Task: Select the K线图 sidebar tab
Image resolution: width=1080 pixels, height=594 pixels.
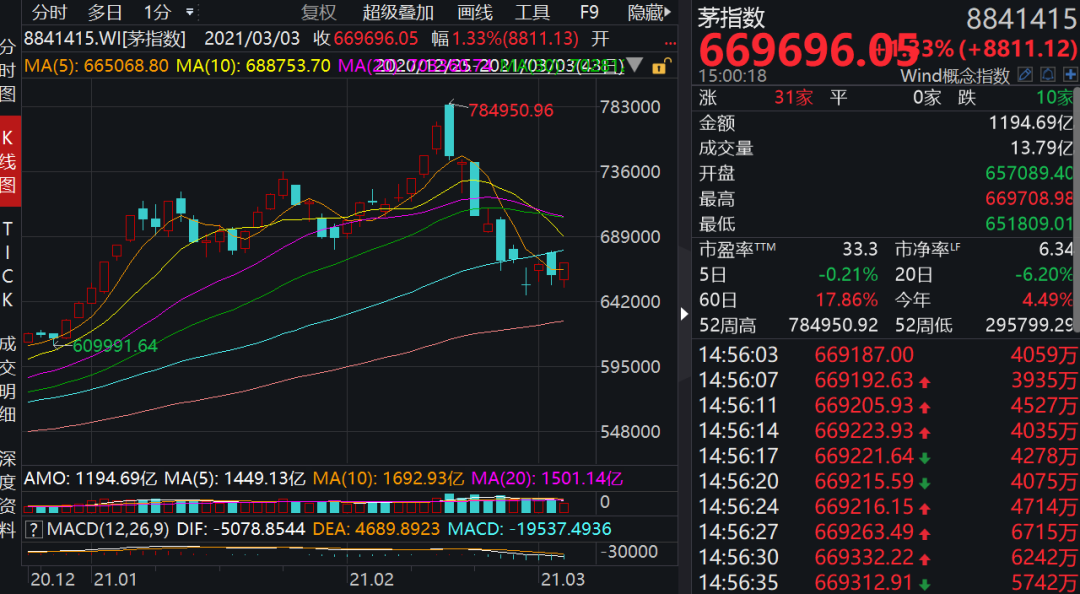Action: [x=10, y=161]
